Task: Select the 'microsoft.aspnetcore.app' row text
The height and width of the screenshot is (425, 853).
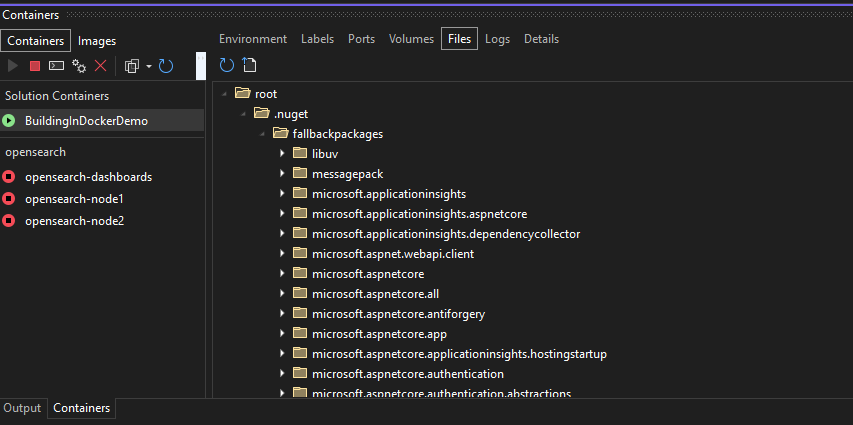Action: tap(380, 334)
